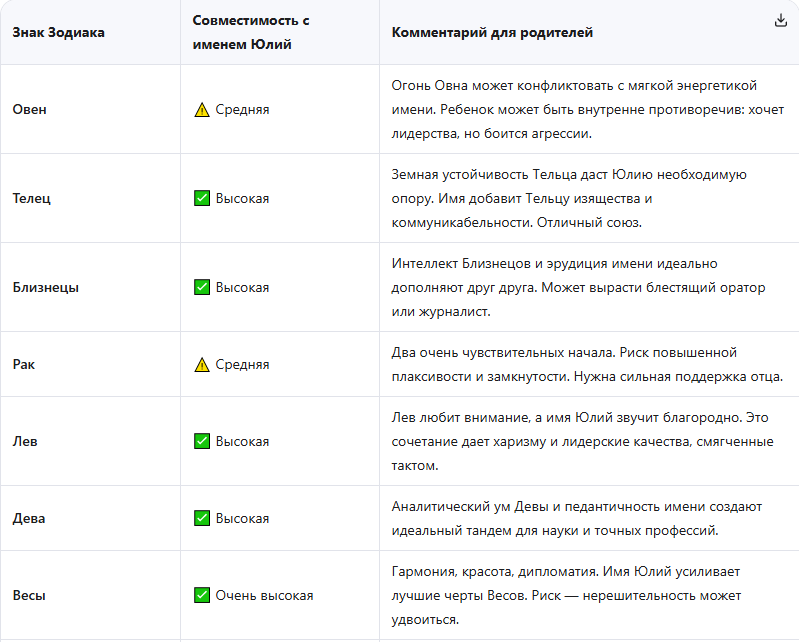The image size is (799, 642).
Task: Click the green check icon for Весы
Action: click(x=202, y=595)
